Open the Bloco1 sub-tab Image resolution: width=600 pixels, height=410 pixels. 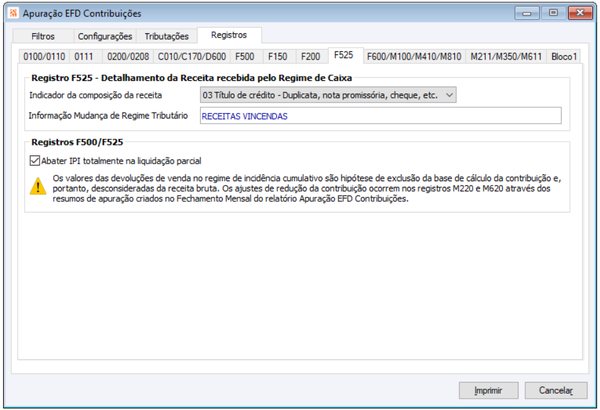[564, 57]
